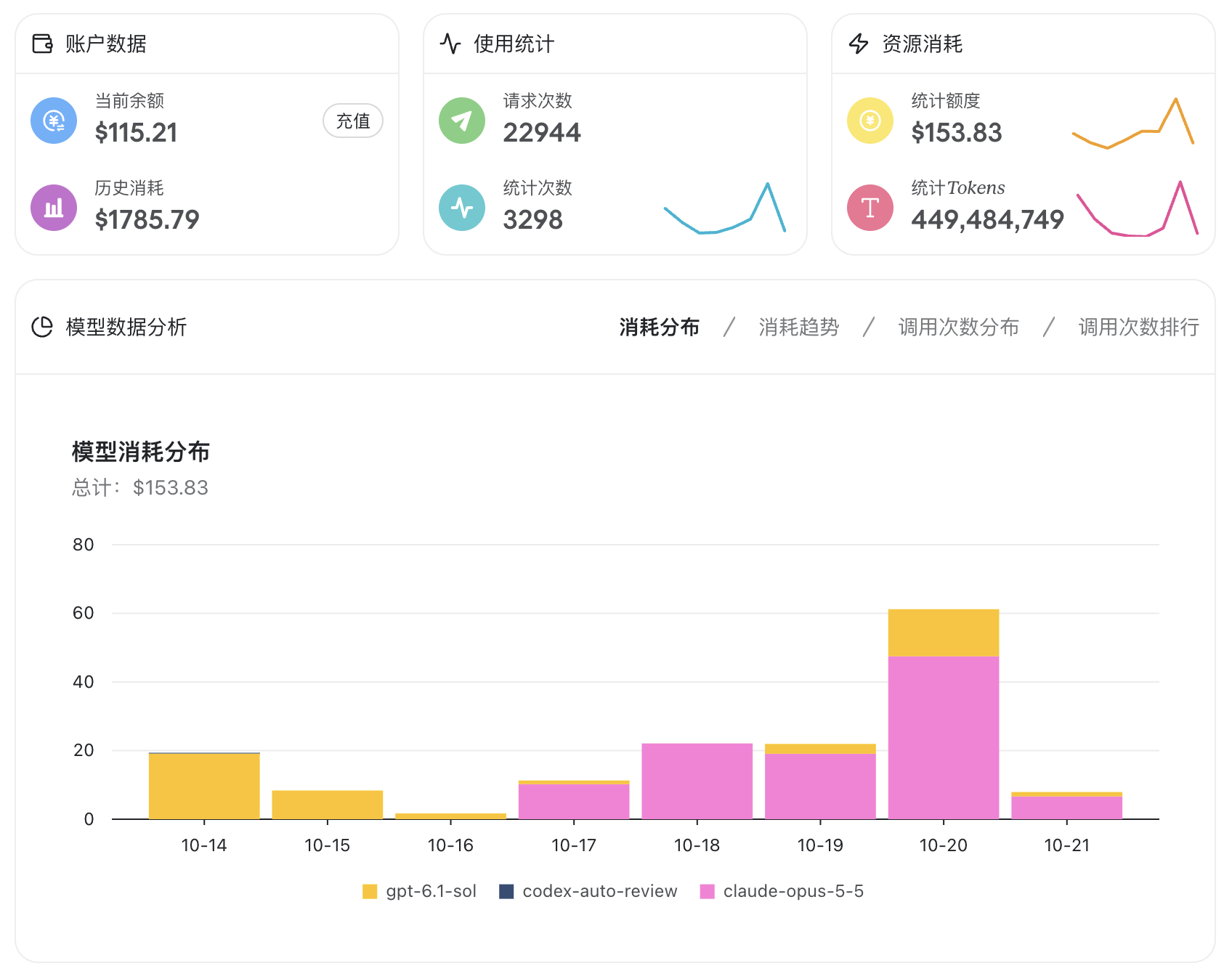Image resolution: width=1232 pixels, height=979 pixels.
Task: Click the yellow gpt-6.1-sol legend swatch
Action: click(370, 891)
